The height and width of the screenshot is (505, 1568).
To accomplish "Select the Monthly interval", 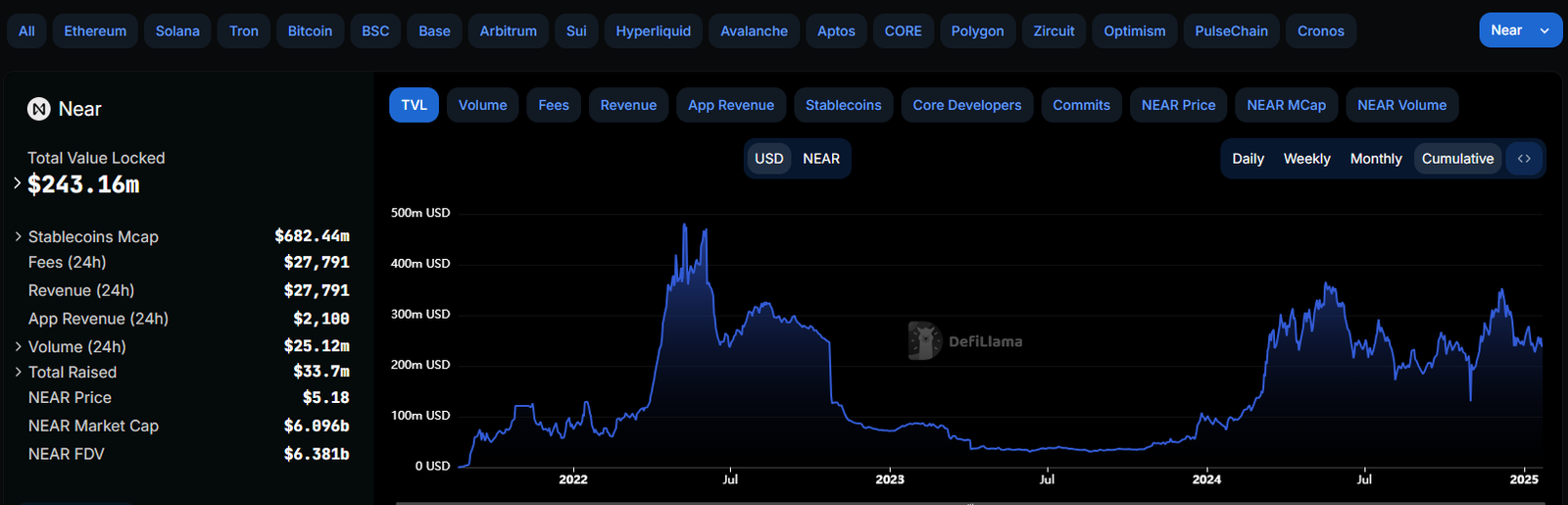I will point(1376,159).
